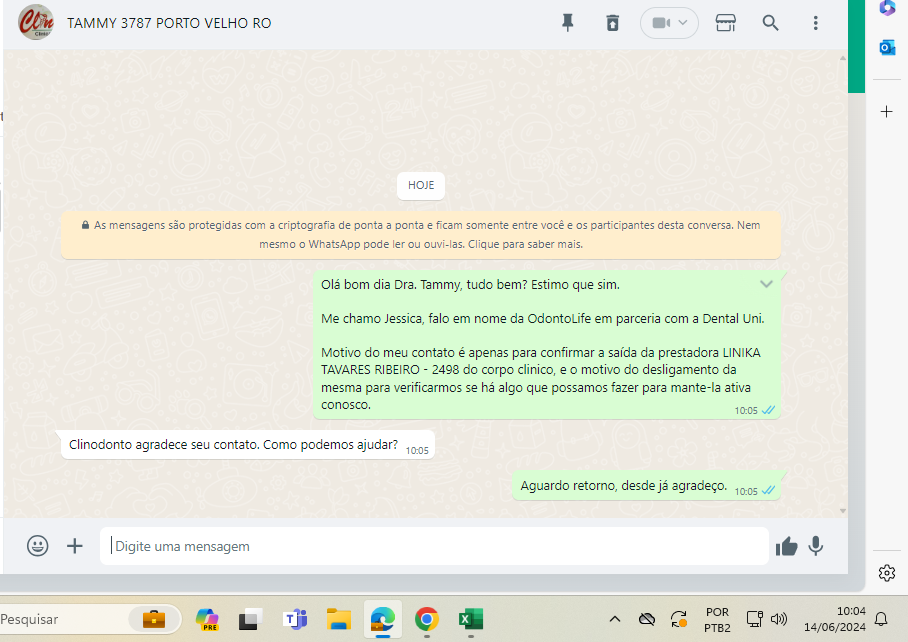Image resolution: width=908 pixels, height=642 pixels.
Task: Click the encryption notice to learn more
Action: 421,234
